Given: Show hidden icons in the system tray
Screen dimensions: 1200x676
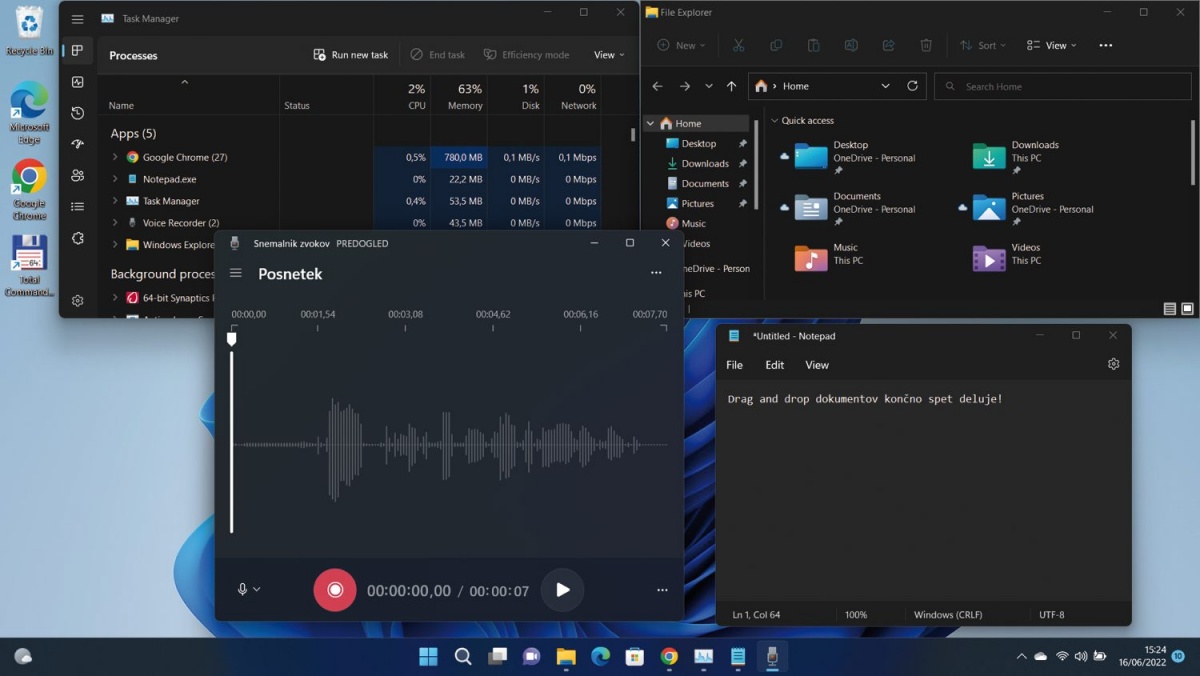Looking at the screenshot, I should (x=1021, y=657).
